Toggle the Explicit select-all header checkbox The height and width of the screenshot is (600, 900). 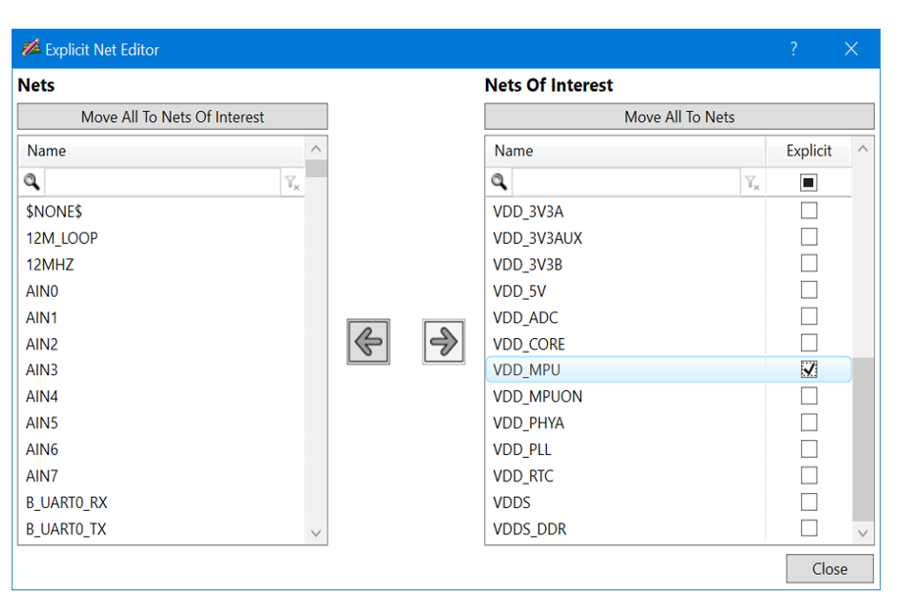click(809, 182)
